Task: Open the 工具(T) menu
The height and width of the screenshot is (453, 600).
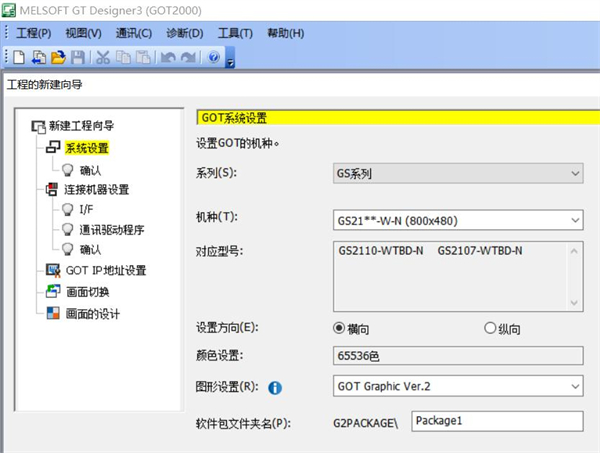Action: click(235, 33)
